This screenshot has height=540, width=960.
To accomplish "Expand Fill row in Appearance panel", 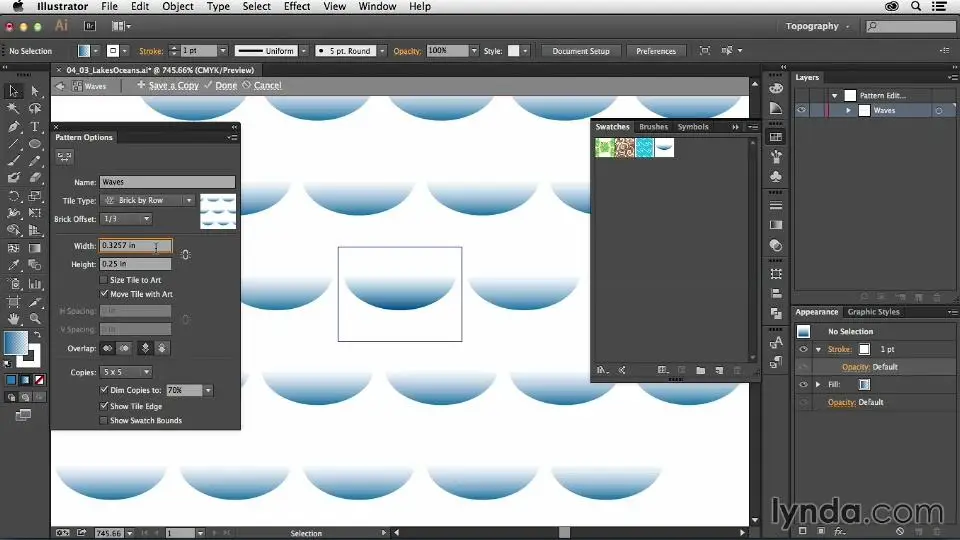I will [x=818, y=384].
